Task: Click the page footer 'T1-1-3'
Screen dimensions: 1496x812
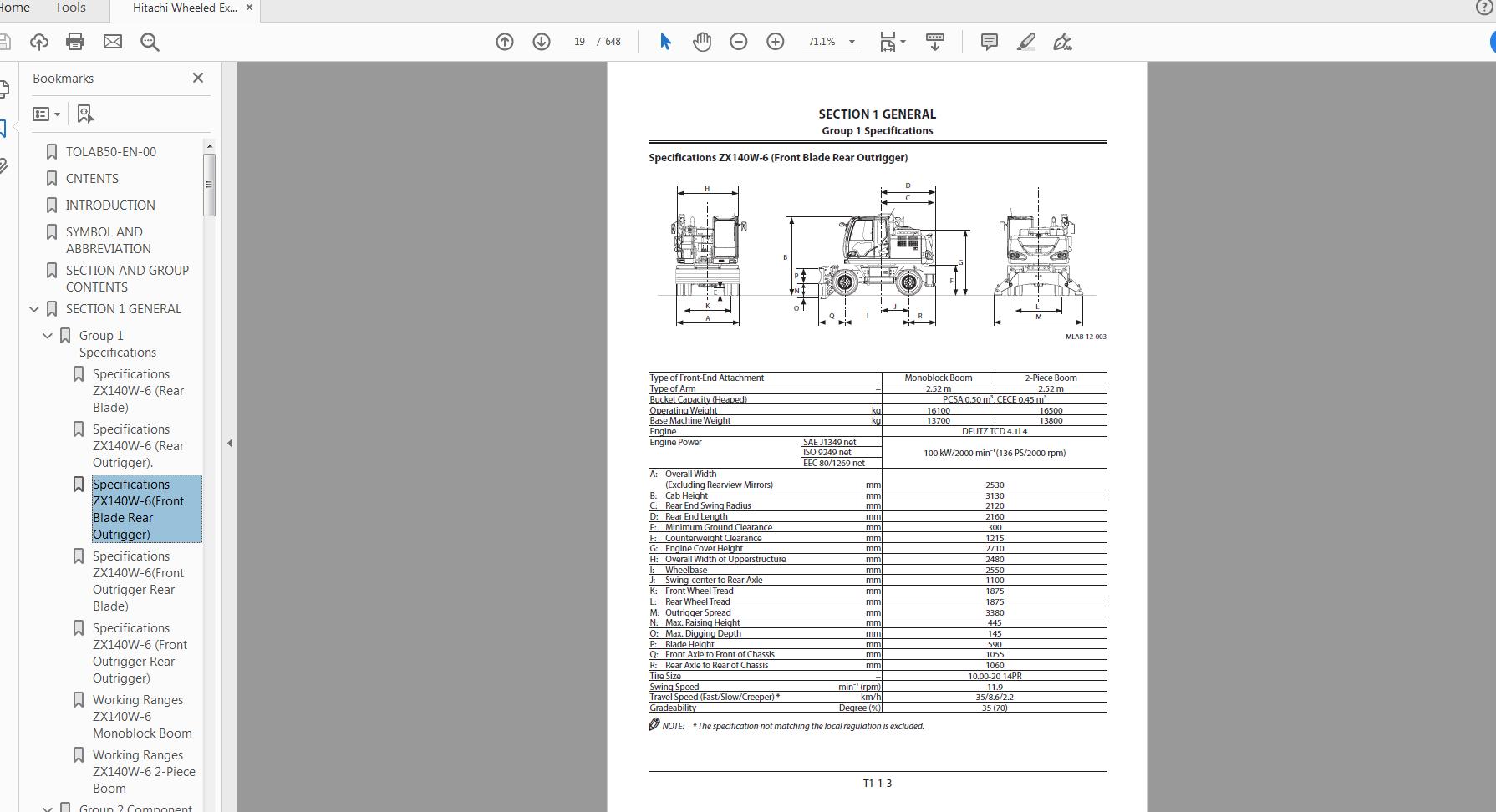Action: pyautogui.click(x=877, y=783)
